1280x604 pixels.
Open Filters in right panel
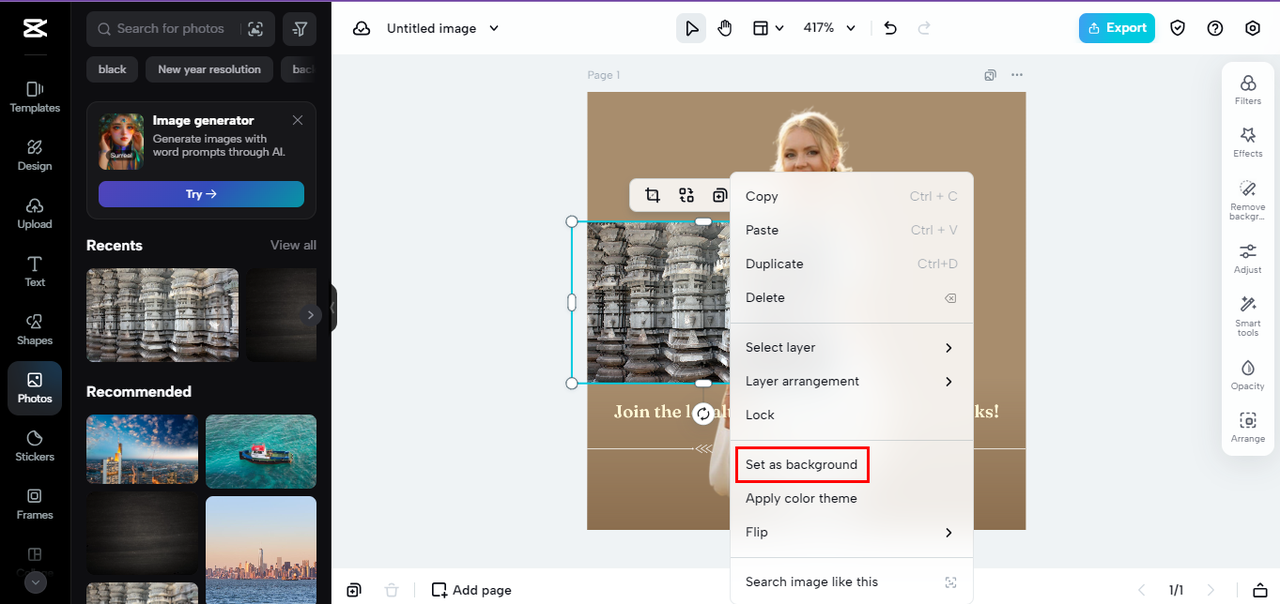tap(1248, 89)
